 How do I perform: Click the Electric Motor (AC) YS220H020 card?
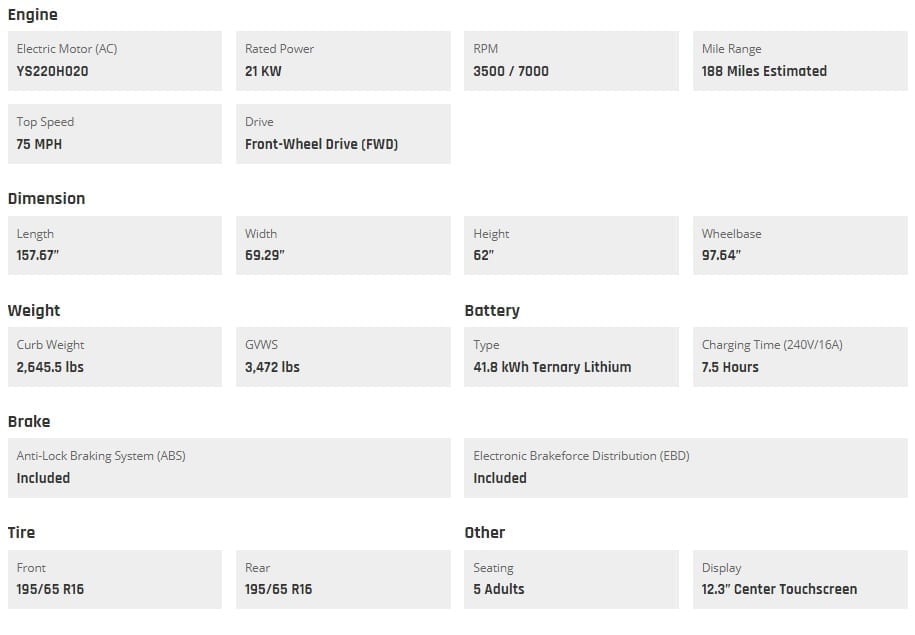click(115, 61)
